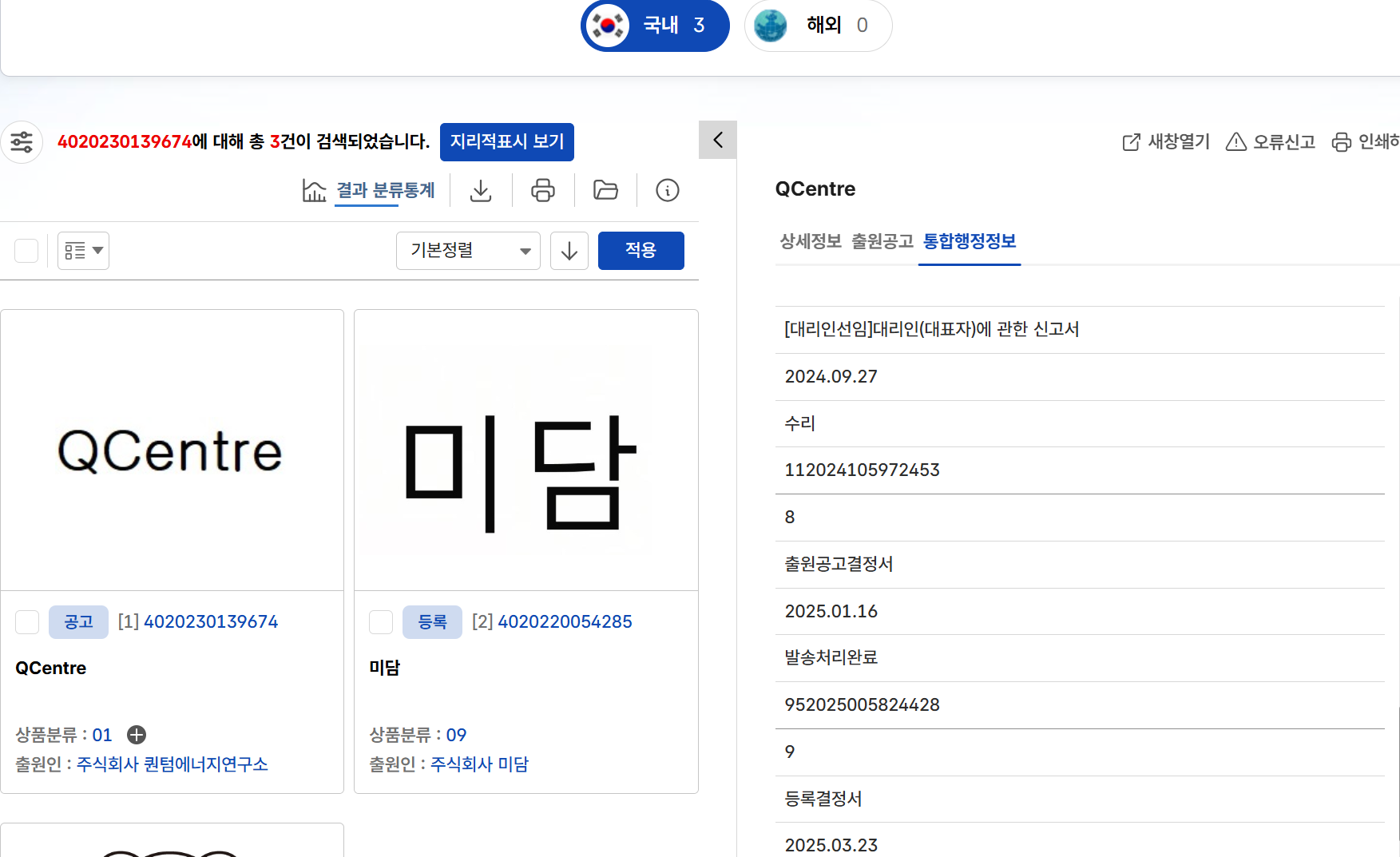This screenshot has width=1400, height=857.
Task: Click the 지리적표시 보기 button
Action: pos(507,142)
